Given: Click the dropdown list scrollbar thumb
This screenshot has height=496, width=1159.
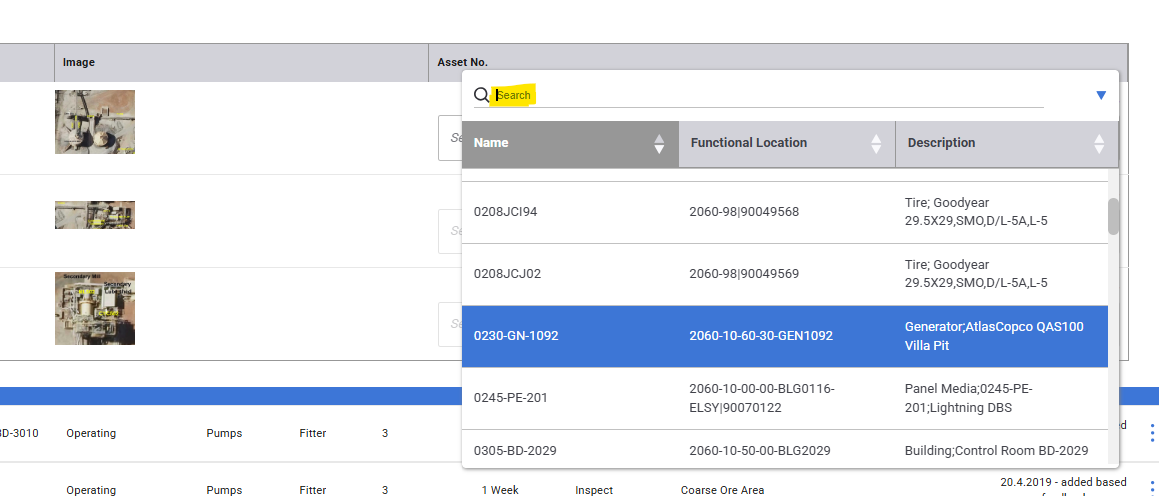Looking at the screenshot, I should click(x=1113, y=217).
